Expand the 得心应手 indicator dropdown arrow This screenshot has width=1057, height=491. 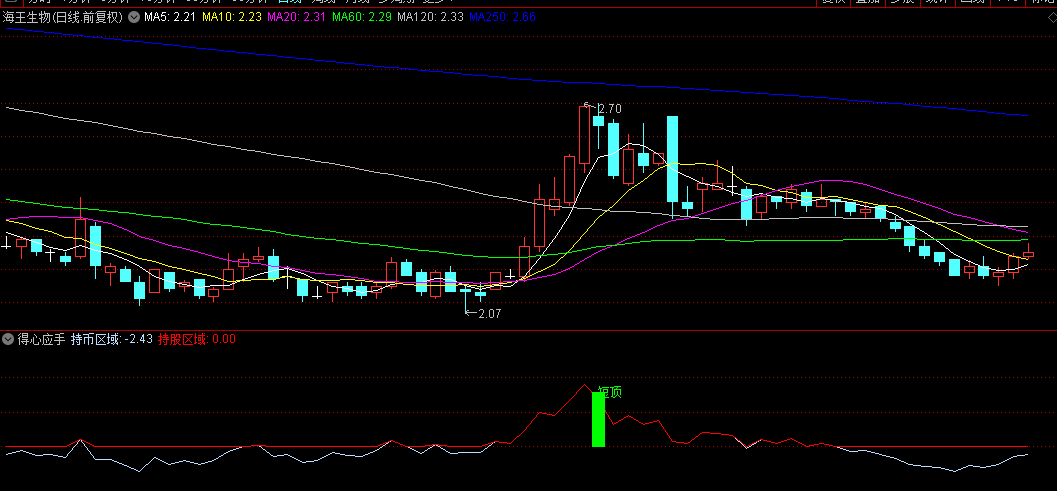pos(8,339)
